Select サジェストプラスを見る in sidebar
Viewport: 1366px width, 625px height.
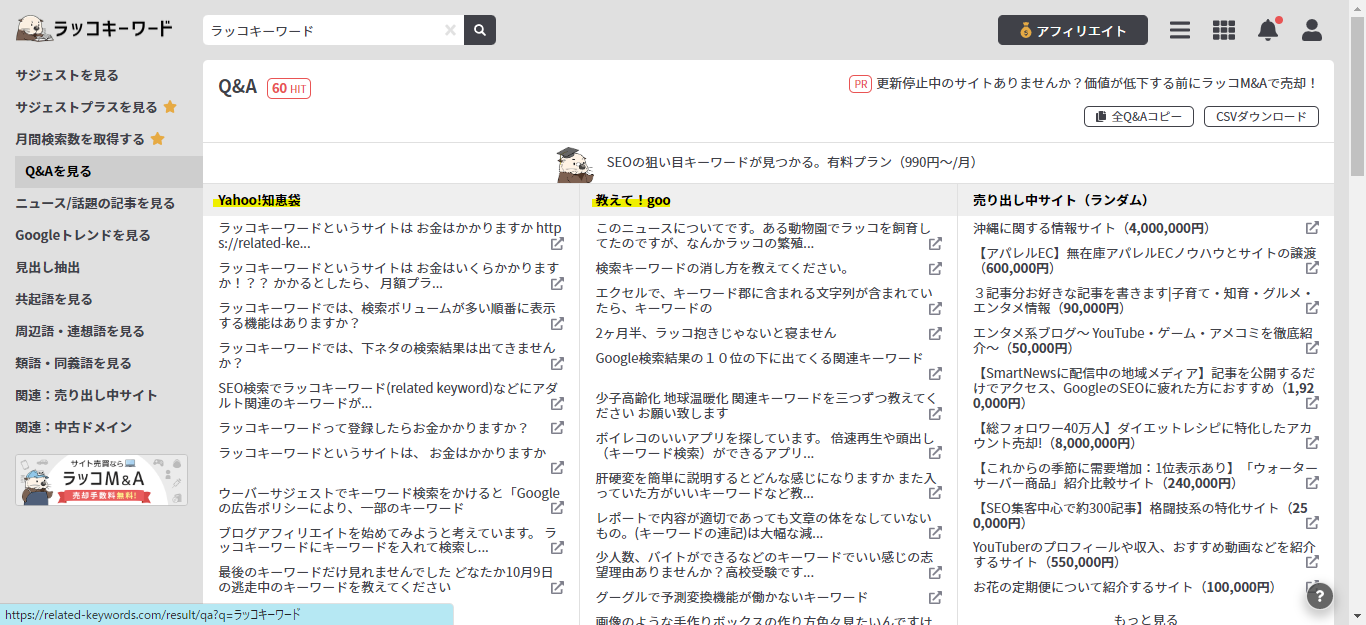pos(96,107)
